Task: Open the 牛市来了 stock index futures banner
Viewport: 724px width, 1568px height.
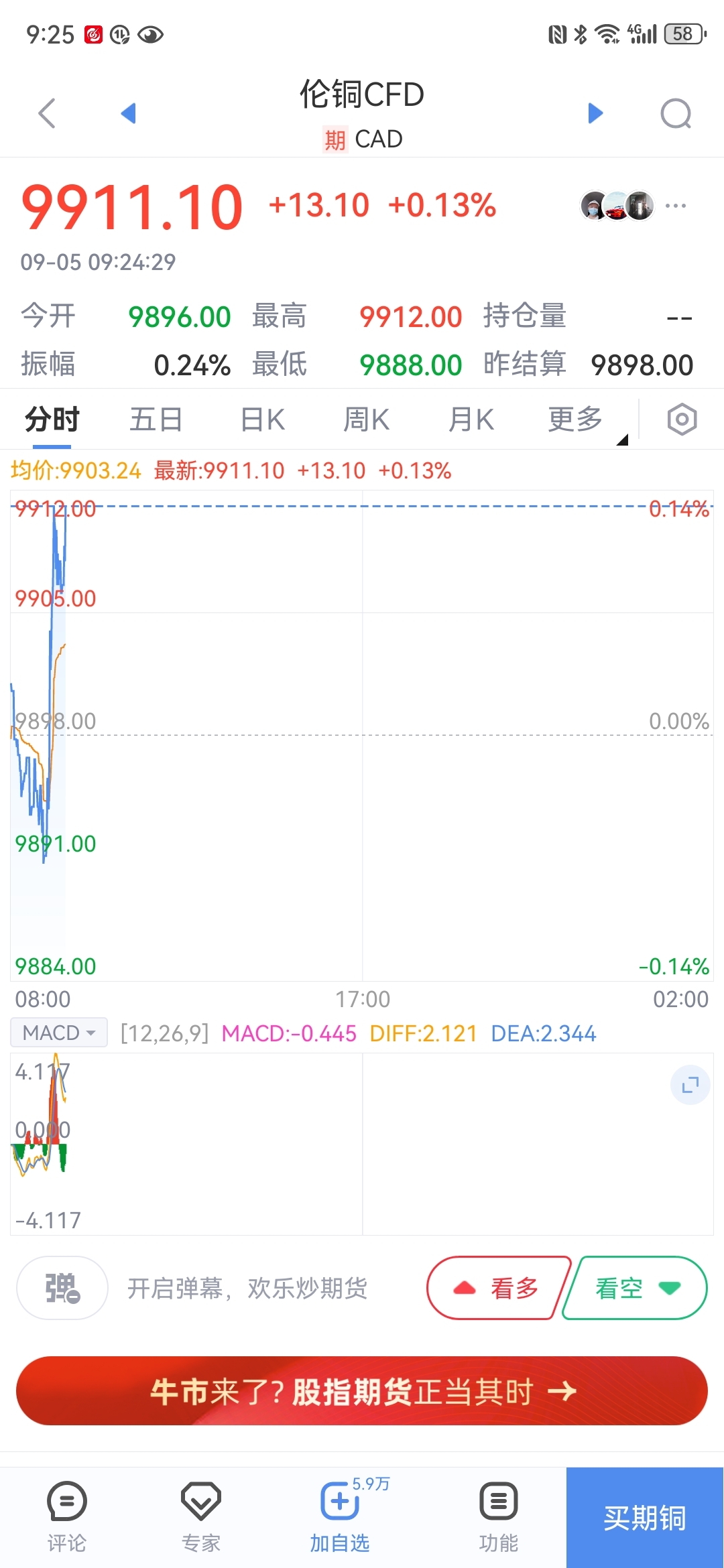Action: point(362,1391)
